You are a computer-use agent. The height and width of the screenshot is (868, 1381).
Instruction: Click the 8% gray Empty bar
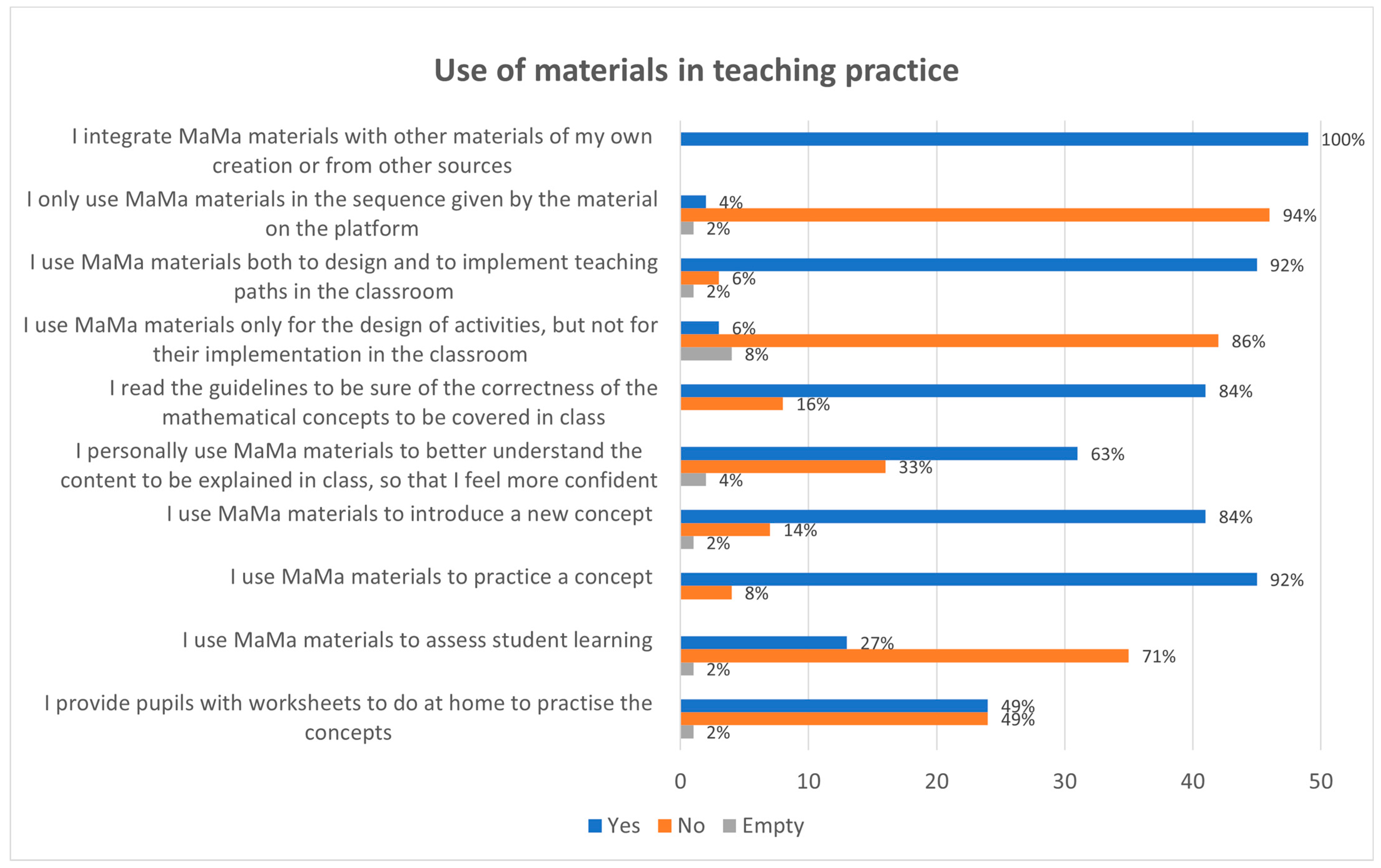click(x=706, y=354)
